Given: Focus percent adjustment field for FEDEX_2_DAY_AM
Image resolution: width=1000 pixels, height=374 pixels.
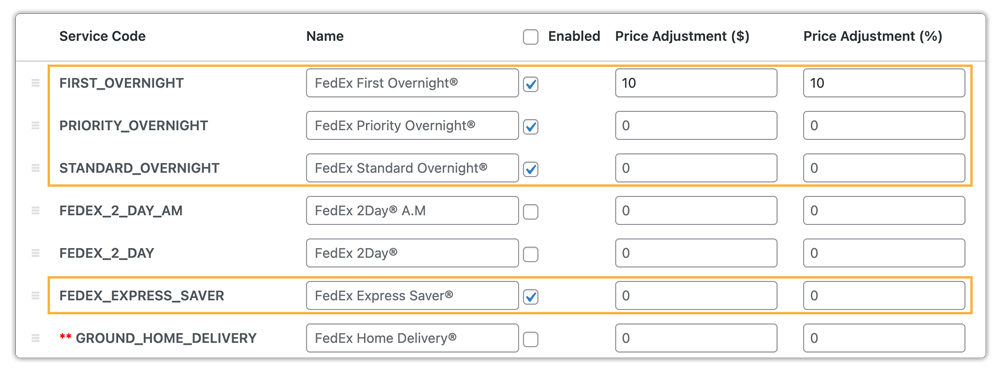Looking at the screenshot, I should coord(884,211).
